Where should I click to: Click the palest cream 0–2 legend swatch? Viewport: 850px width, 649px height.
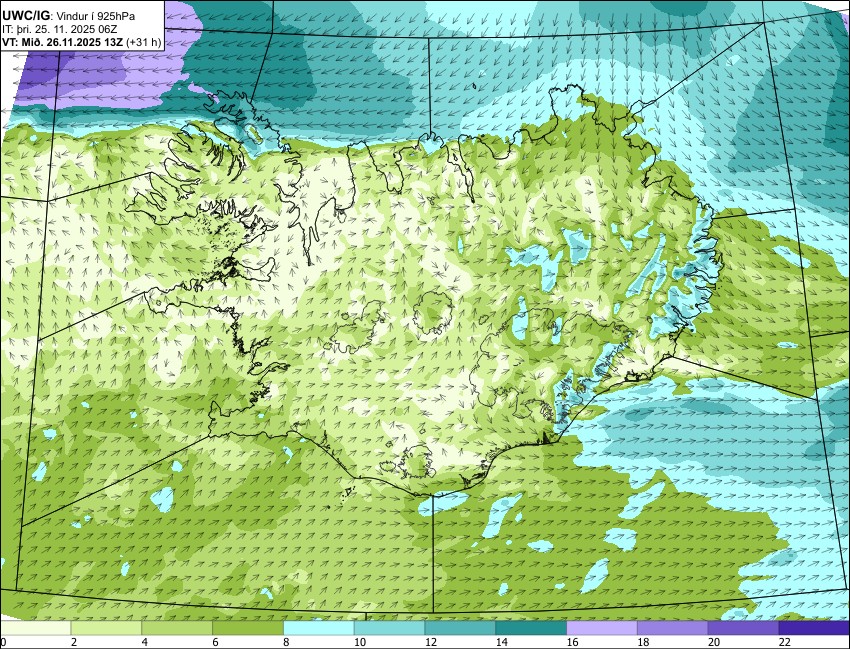coord(35,628)
